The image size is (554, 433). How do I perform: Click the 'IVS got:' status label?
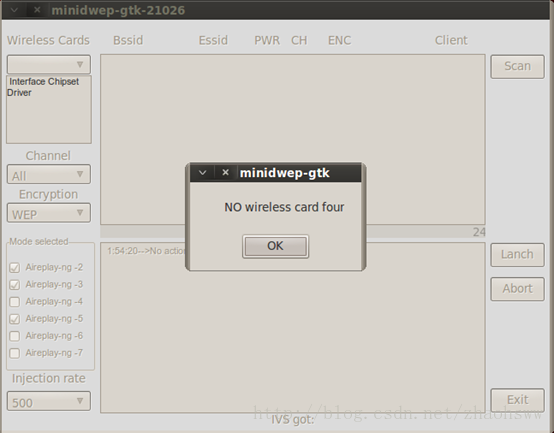[x=293, y=420]
